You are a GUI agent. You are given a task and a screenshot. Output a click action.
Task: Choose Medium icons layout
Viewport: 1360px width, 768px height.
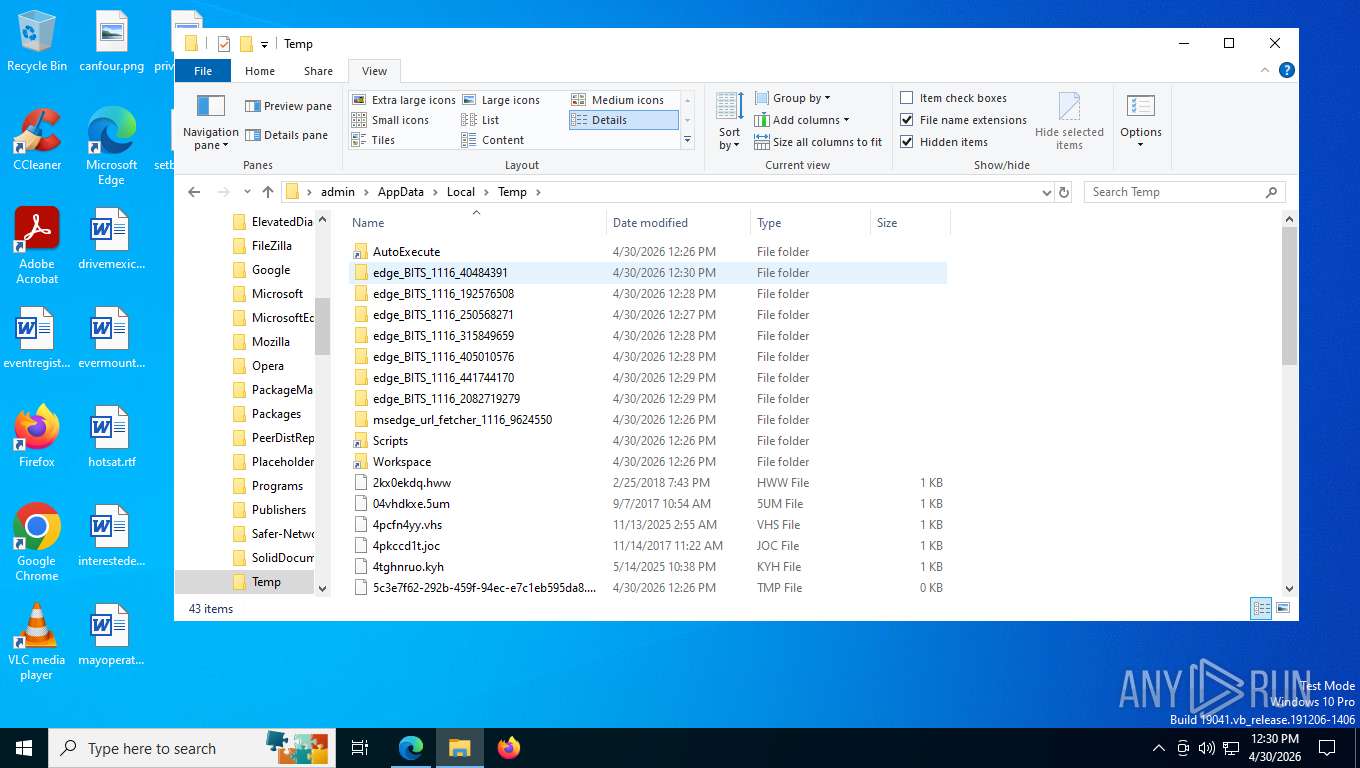(x=618, y=100)
